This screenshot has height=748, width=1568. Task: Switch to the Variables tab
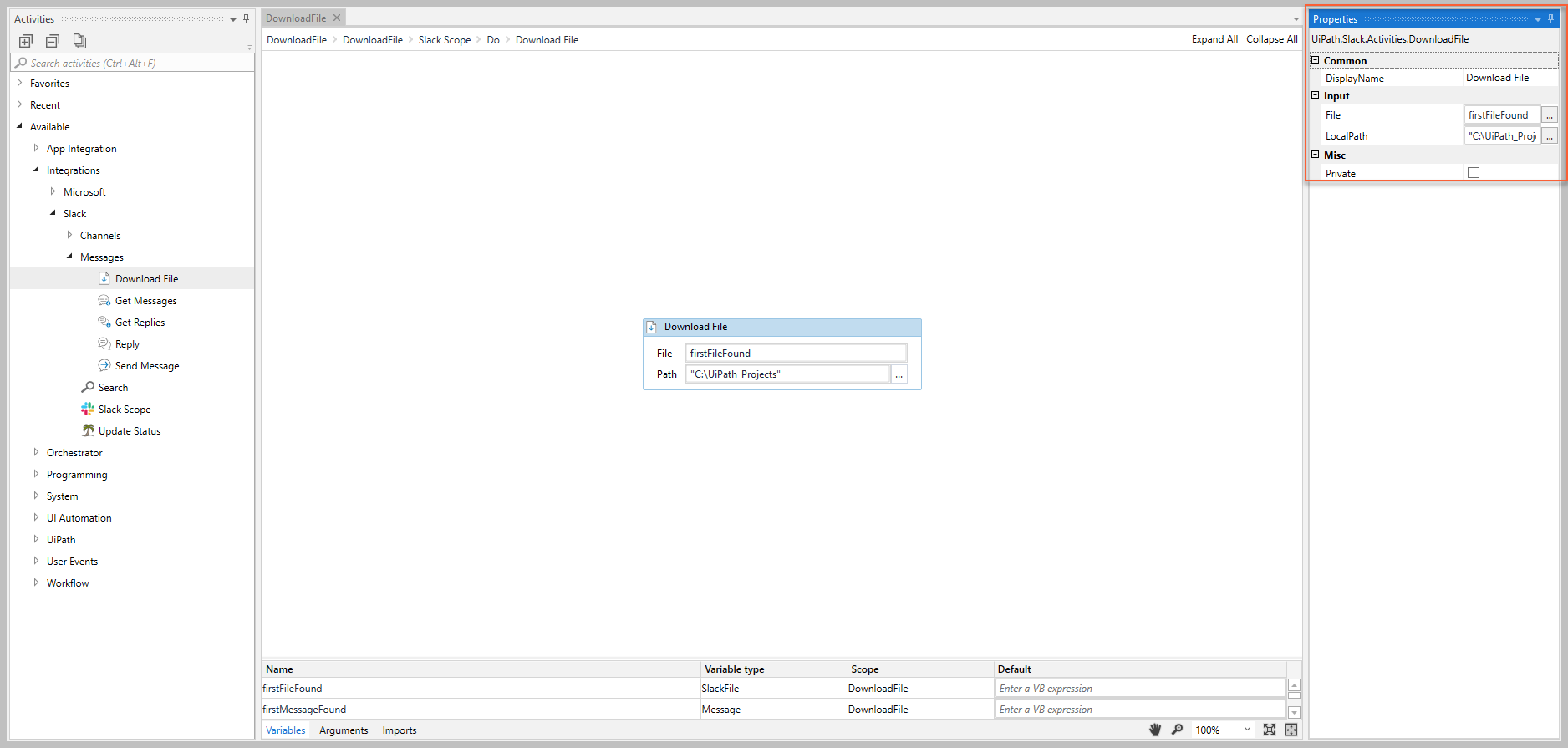click(285, 730)
